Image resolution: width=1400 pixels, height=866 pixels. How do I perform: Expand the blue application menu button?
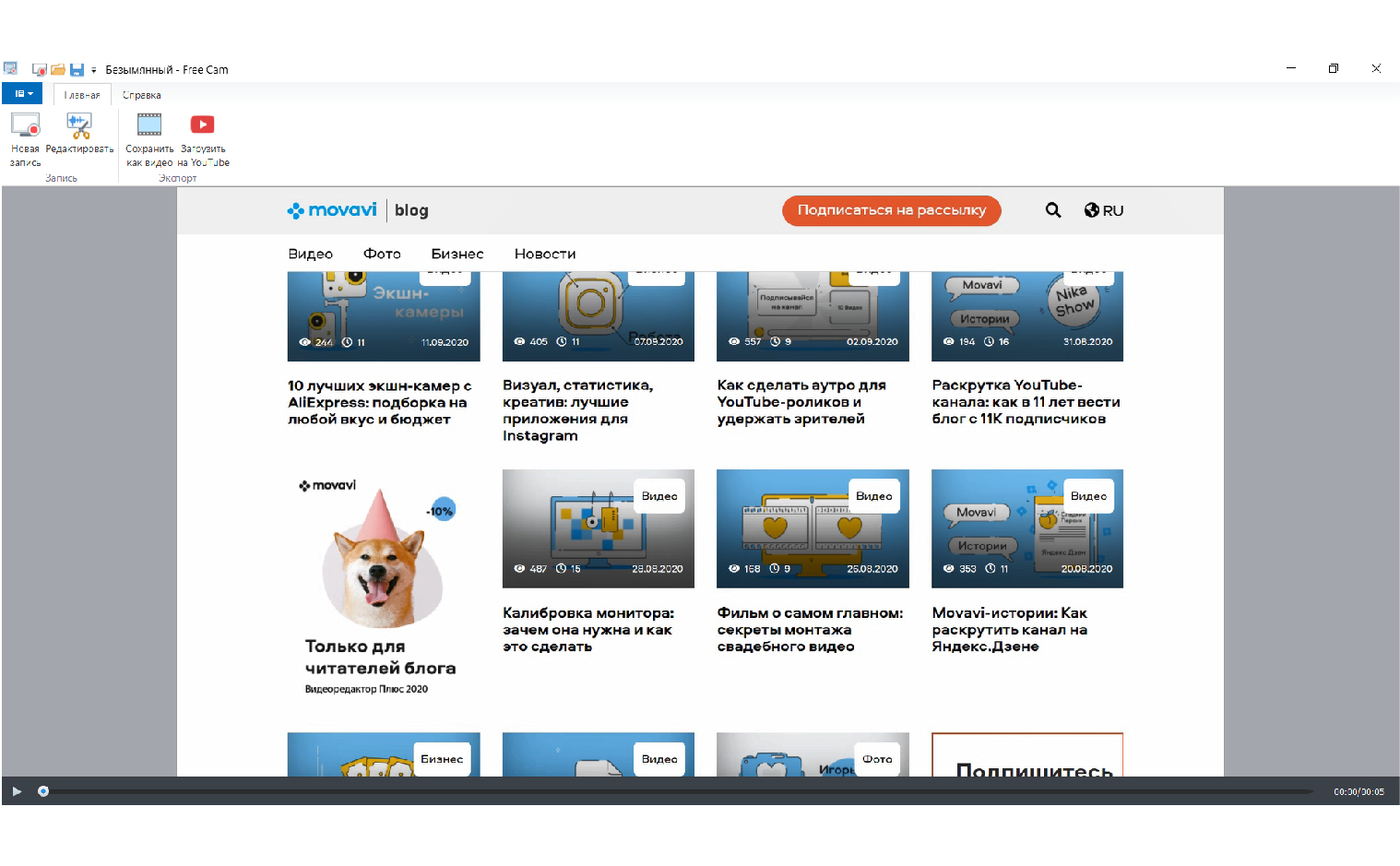tap(22, 94)
